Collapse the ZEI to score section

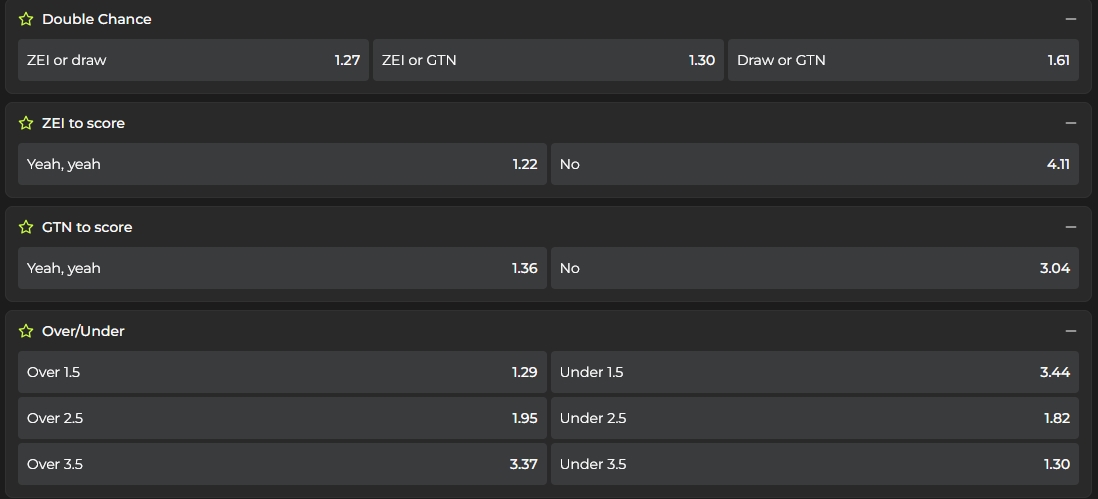(x=1071, y=123)
